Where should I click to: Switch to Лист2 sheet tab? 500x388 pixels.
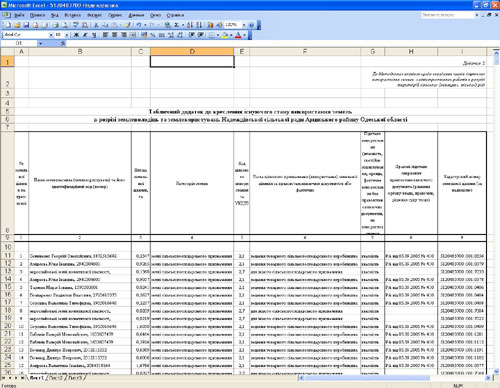[55, 378]
